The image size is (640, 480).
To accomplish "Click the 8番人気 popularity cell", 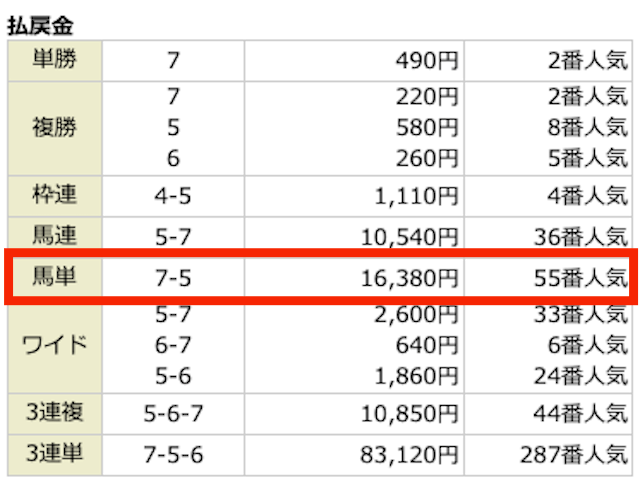I will click(x=588, y=127).
